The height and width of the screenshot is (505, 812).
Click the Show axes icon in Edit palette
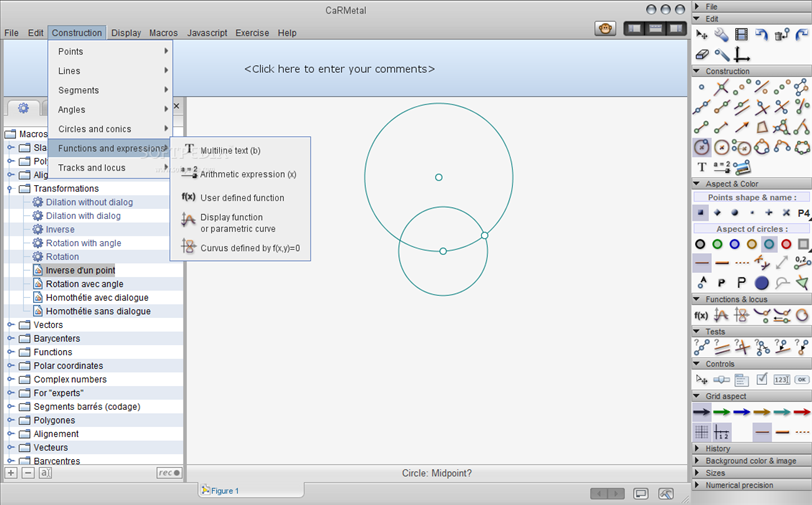(742, 54)
